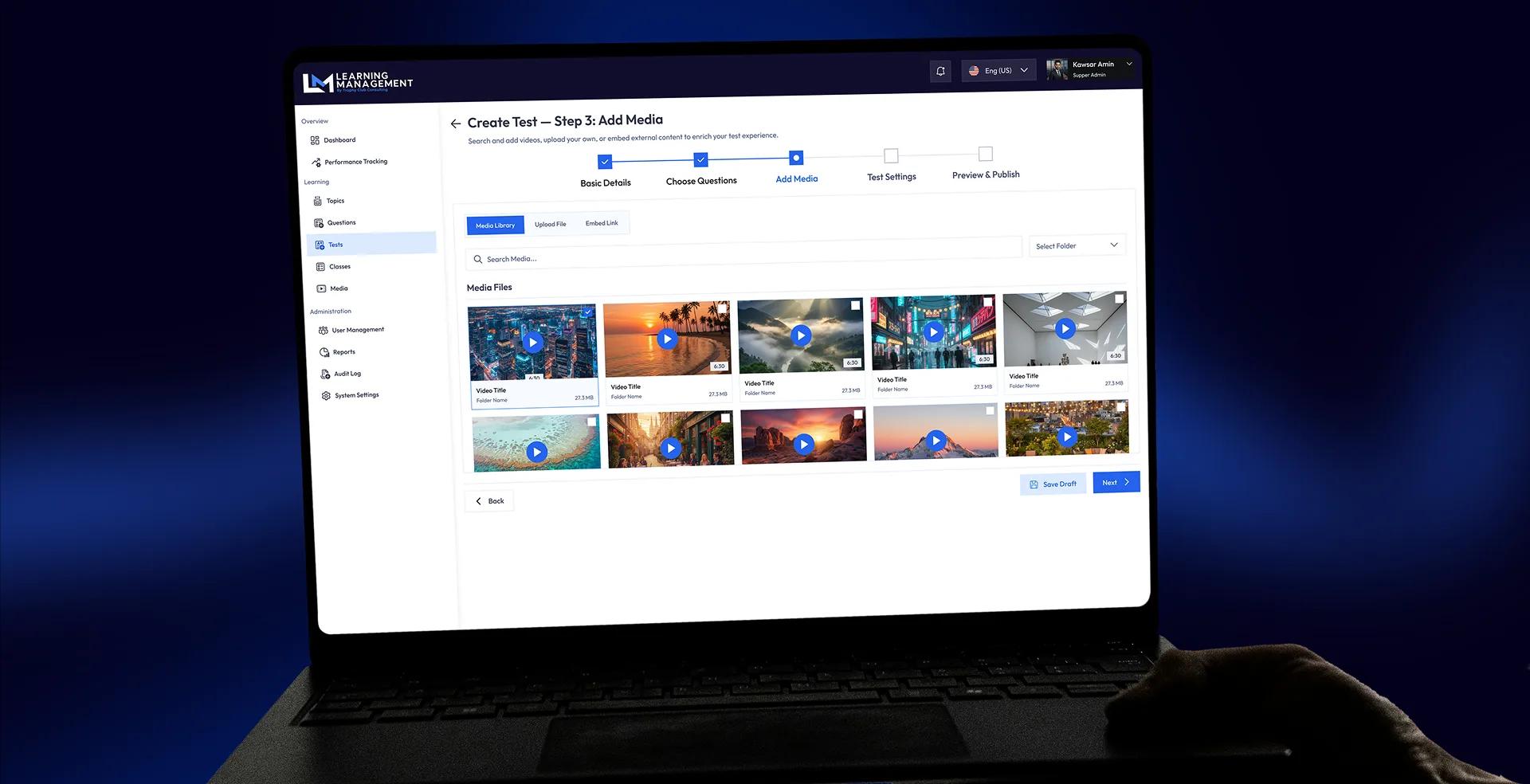
Task: Jump to the Test Settings step
Action: (891, 155)
